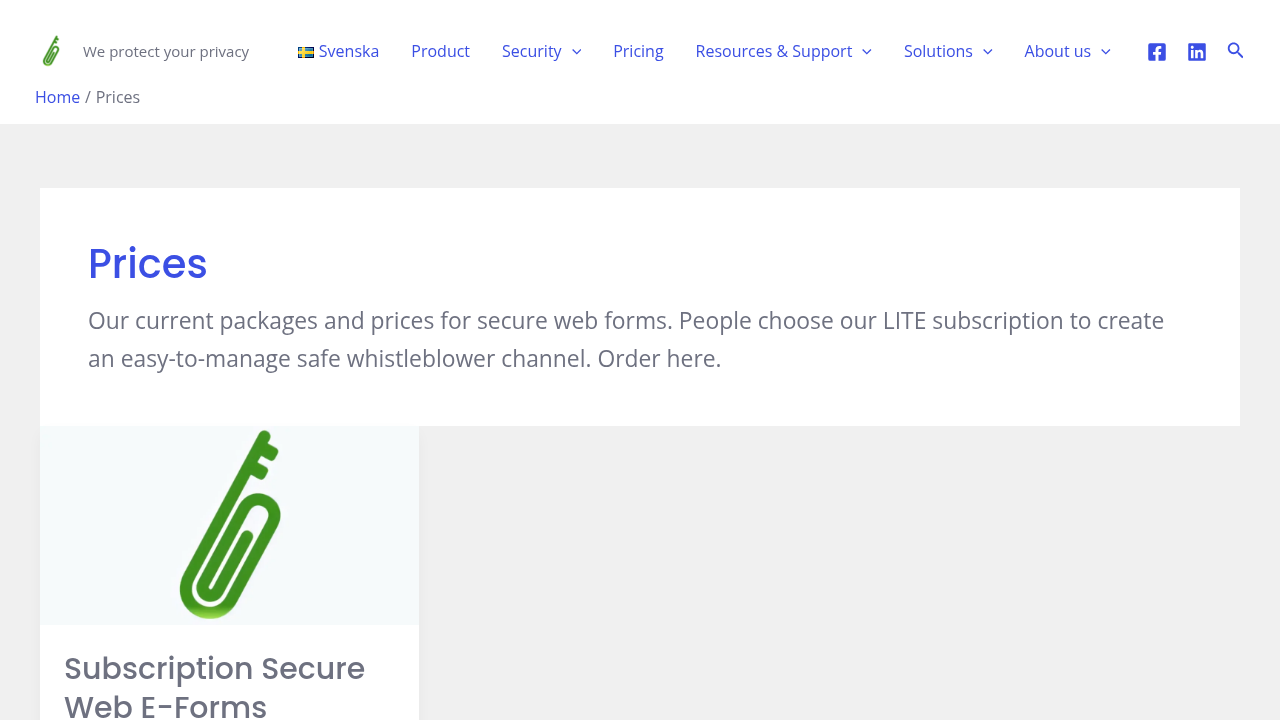The height and width of the screenshot is (720, 1280).
Task: Click the Solutions menu label
Action: (938, 51)
